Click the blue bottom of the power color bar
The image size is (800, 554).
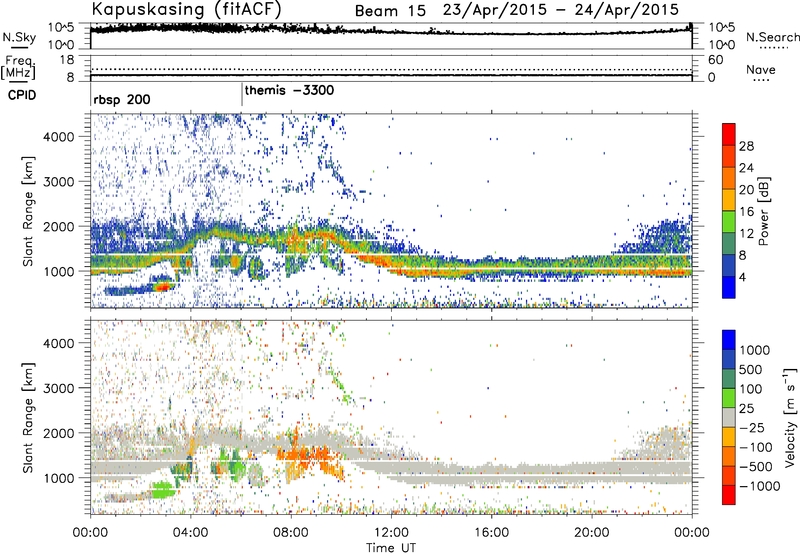pyautogui.click(x=729, y=290)
